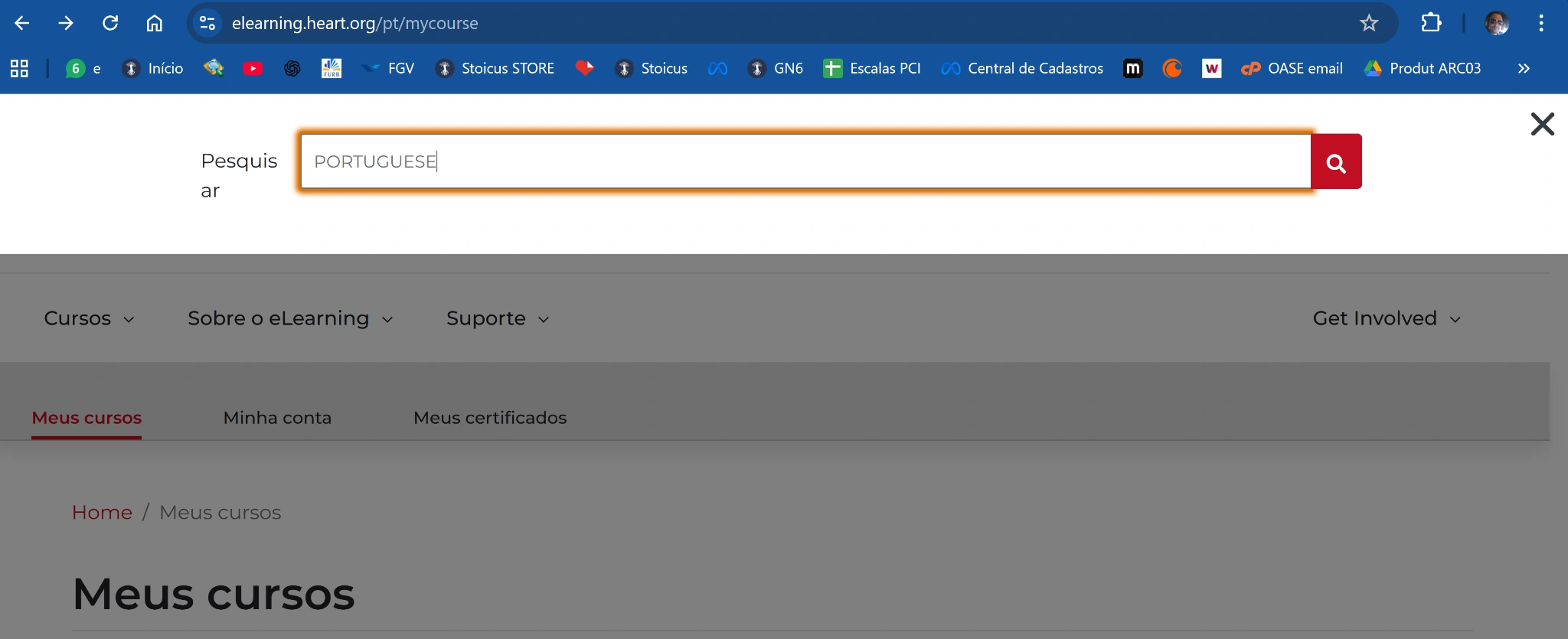The width and height of the screenshot is (1568, 639).
Task: Go forward using the browser forward arrow
Action: tap(66, 23)
